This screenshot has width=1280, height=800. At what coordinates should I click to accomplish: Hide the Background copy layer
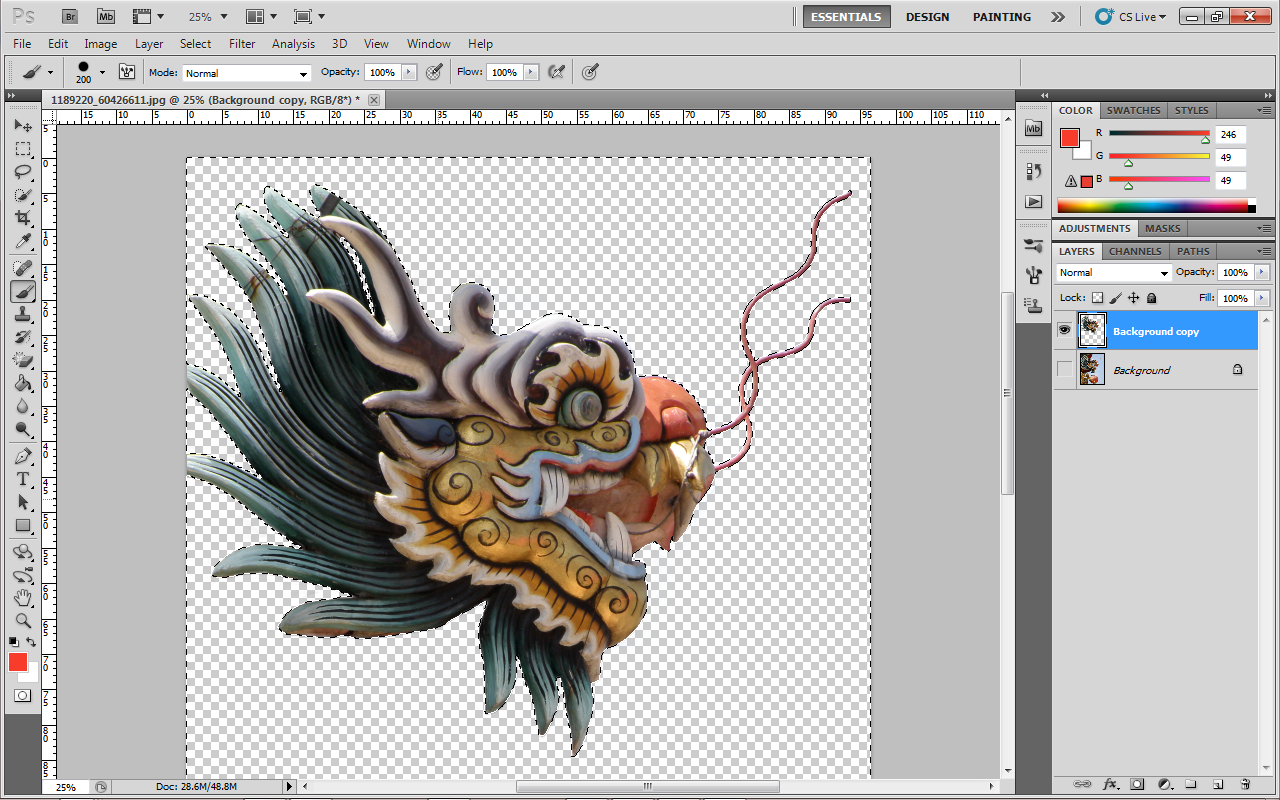point(1064,331)
